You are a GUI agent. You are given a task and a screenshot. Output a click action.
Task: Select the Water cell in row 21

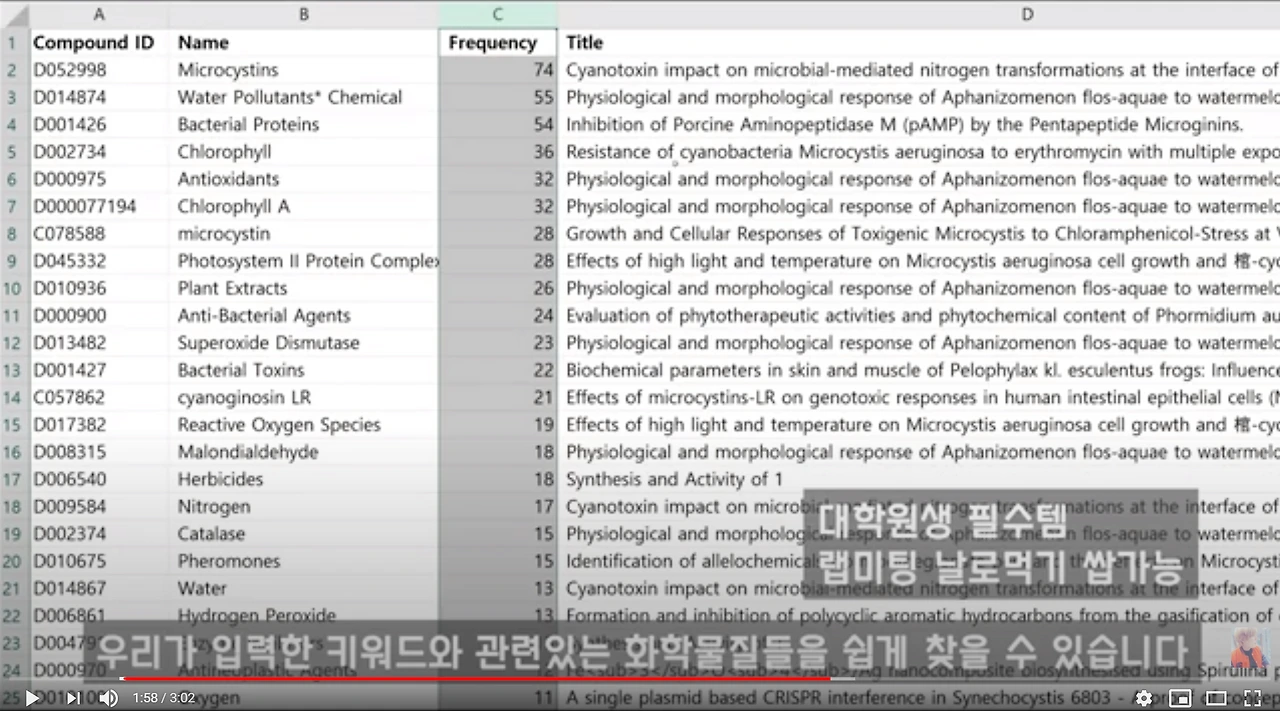[304, 588]
